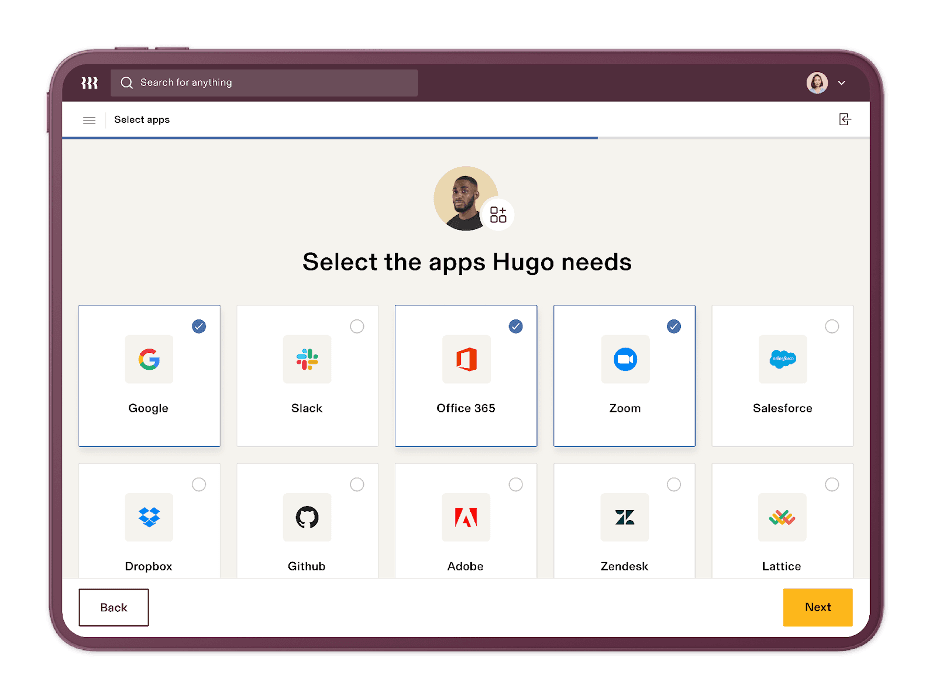Image resolution: width=936 pixels, height=686 pixels.
Task: Open the hamburger navigation menu
Action: [88, 119]
